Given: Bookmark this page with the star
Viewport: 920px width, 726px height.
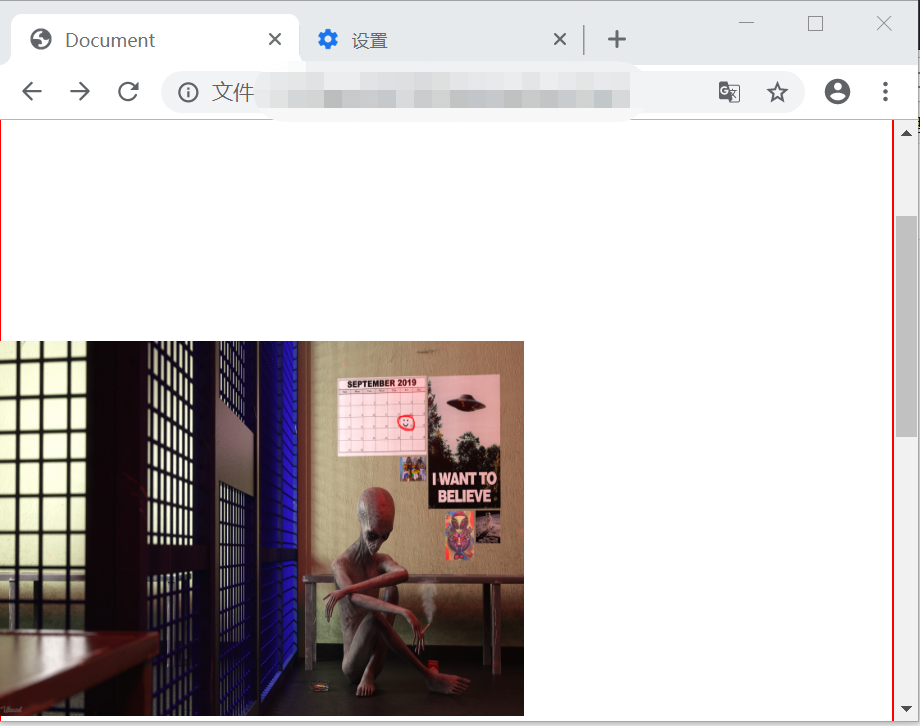Looking at the screenshot, I should coord(777,92).
